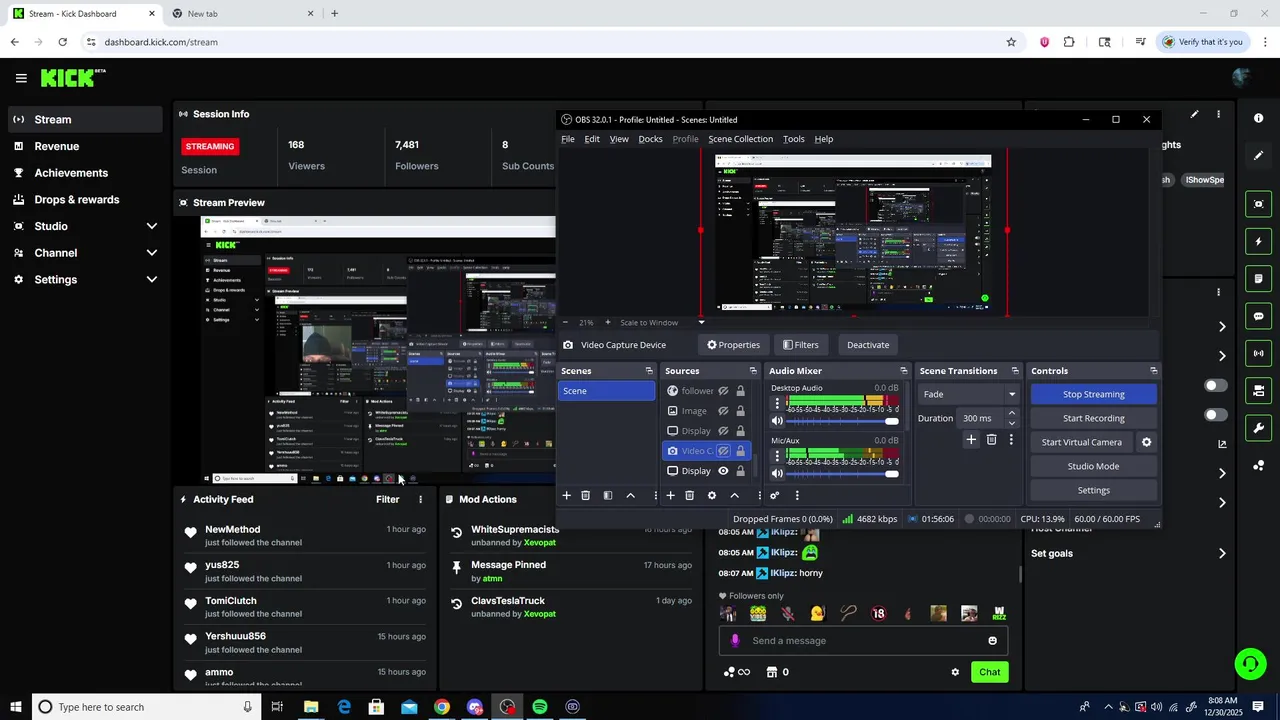Viewport: 1280px width, 720px height.
Task: Toggle lock on the Image source
Action: click(x=740, y=411)
